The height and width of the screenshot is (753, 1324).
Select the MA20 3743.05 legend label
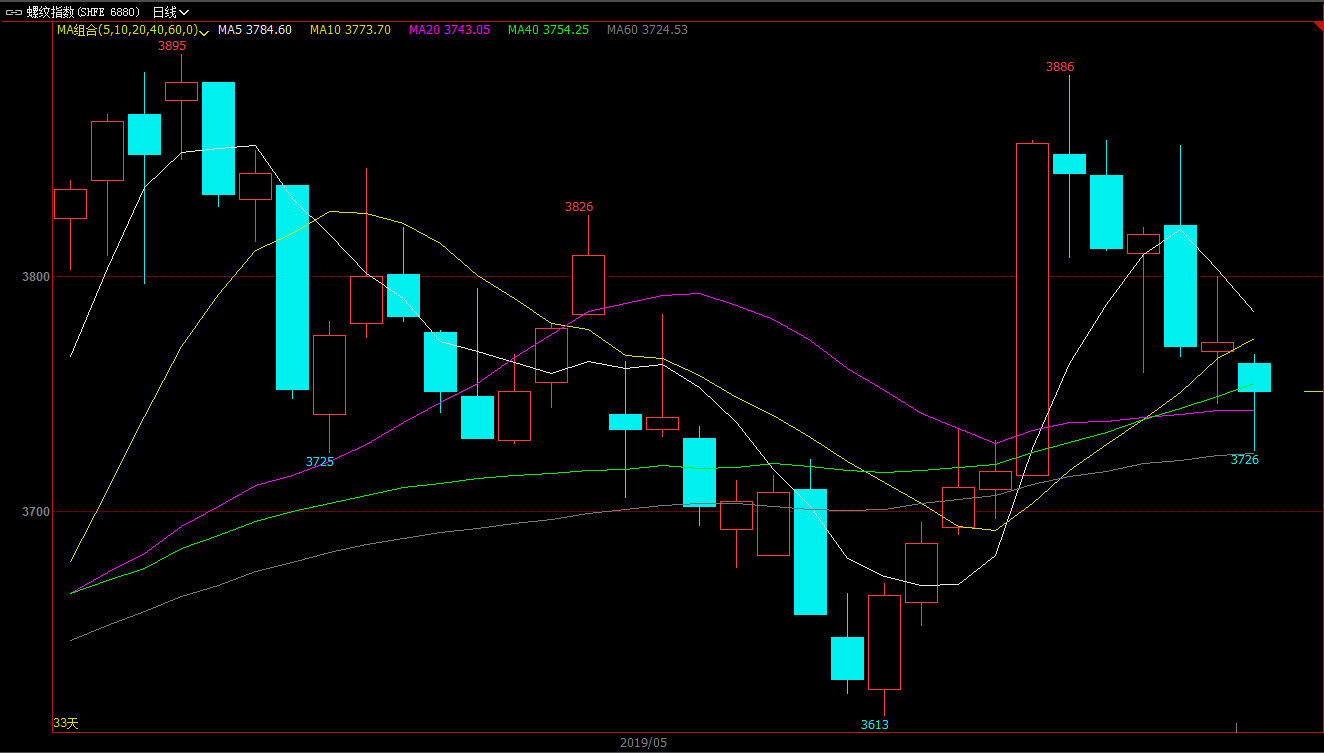tap(449, 30)
